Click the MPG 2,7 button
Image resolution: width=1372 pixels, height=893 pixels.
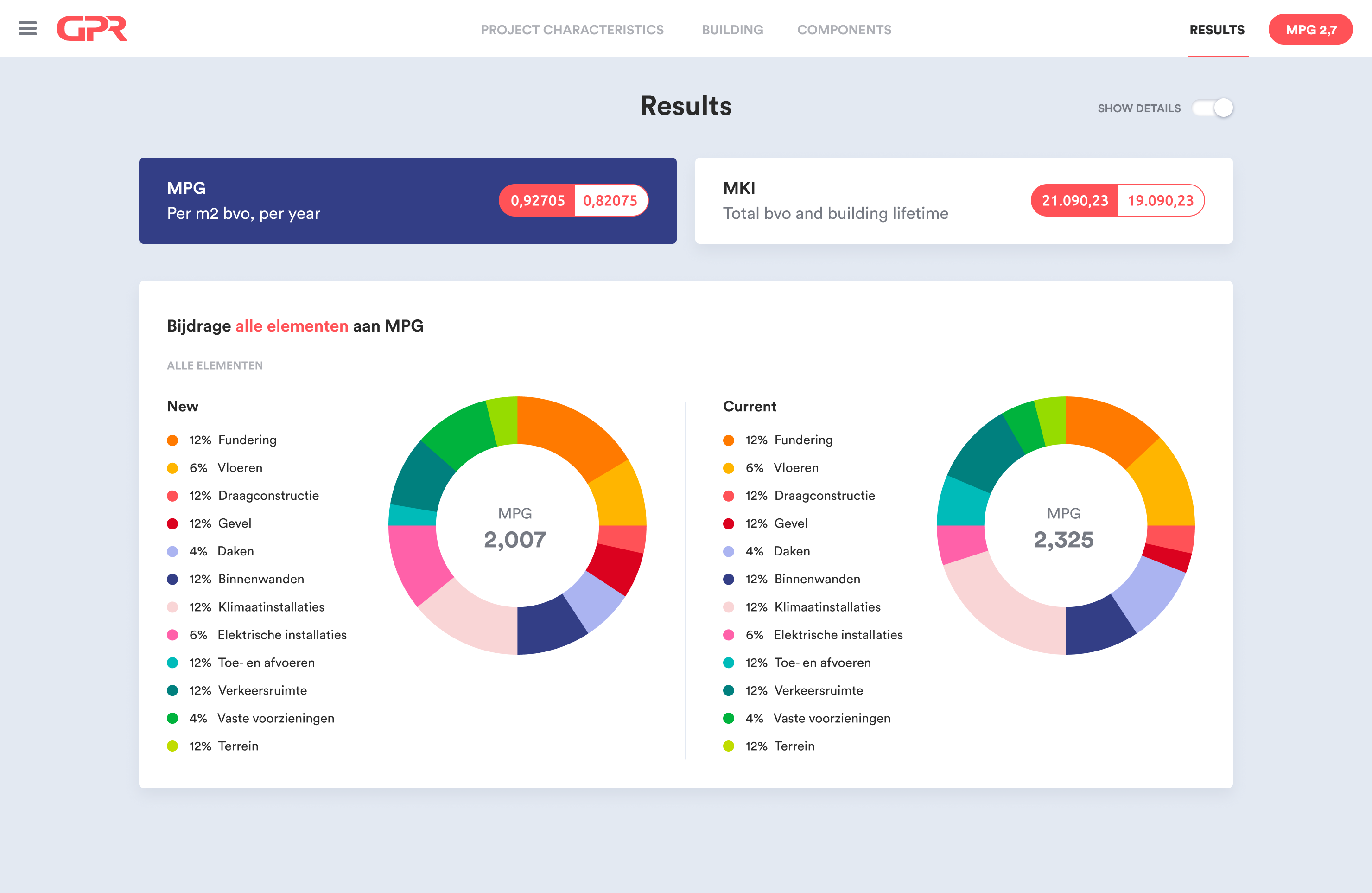pos(1310,29)
